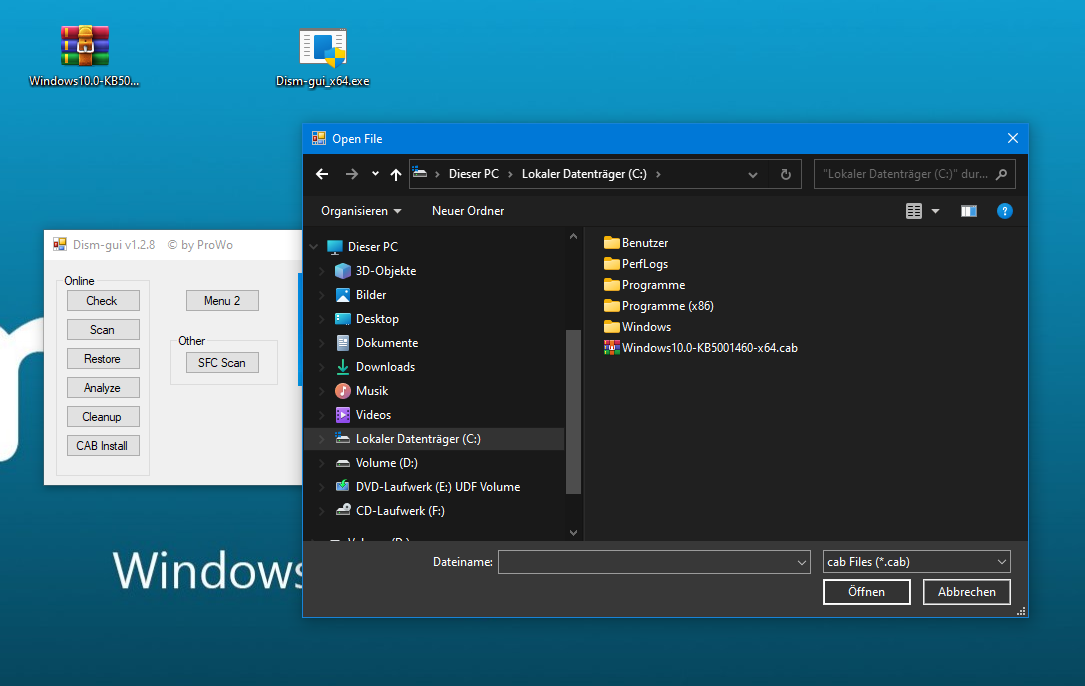Select the Benutzer folder

coord(636,243)
